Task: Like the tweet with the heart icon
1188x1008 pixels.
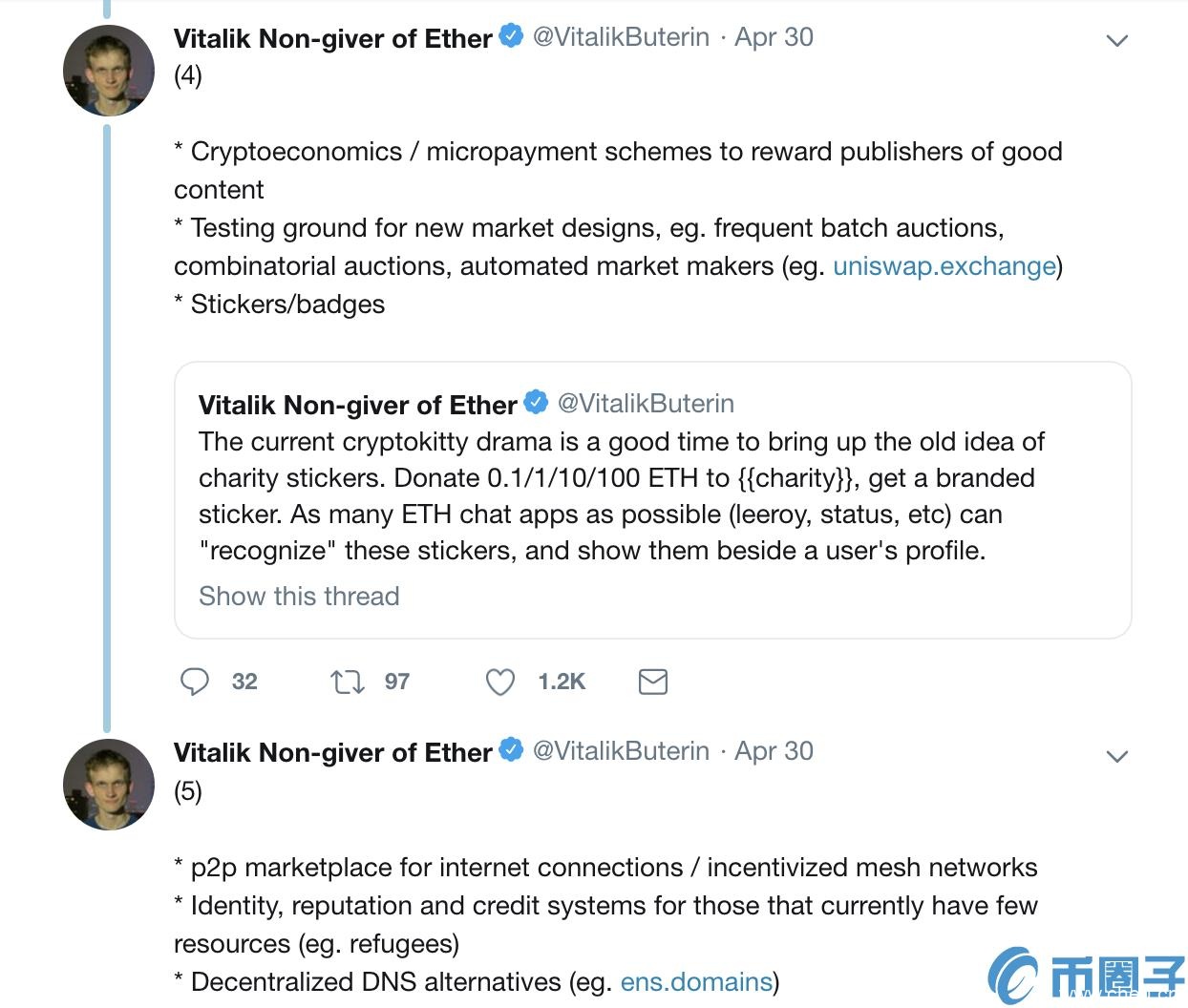Action: point(500,682)
